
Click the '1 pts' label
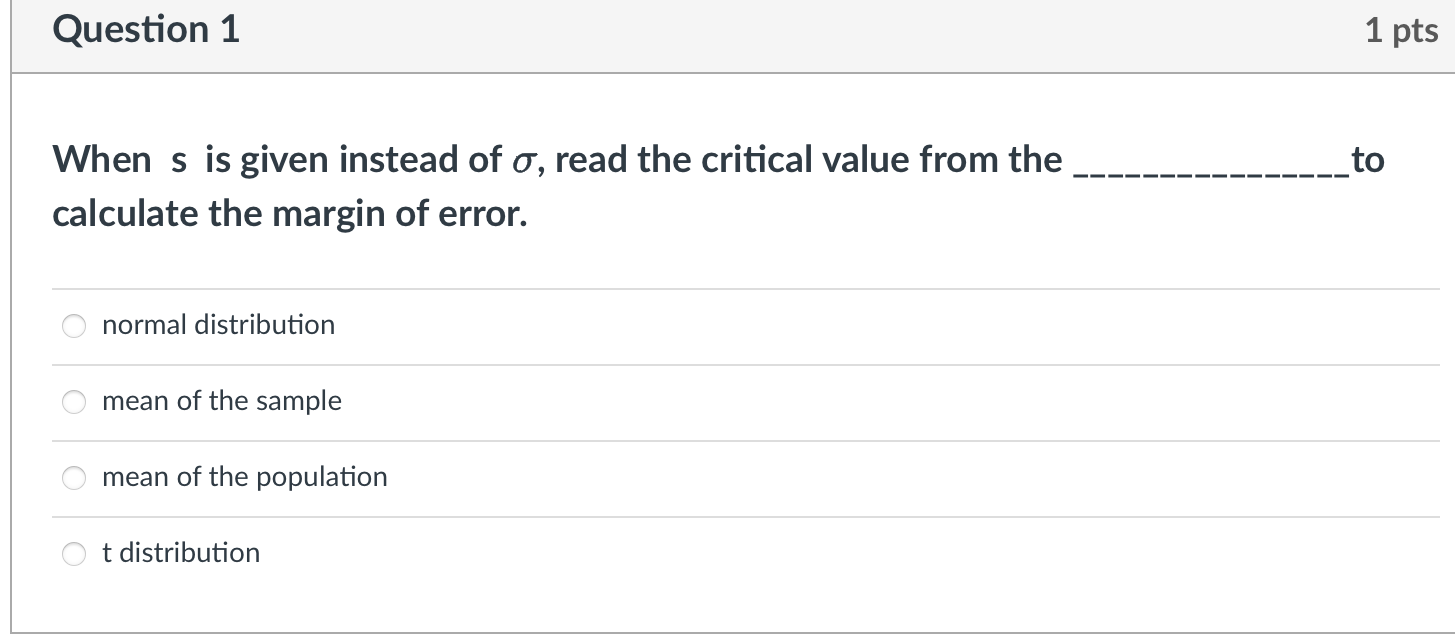coord(1403,29)
